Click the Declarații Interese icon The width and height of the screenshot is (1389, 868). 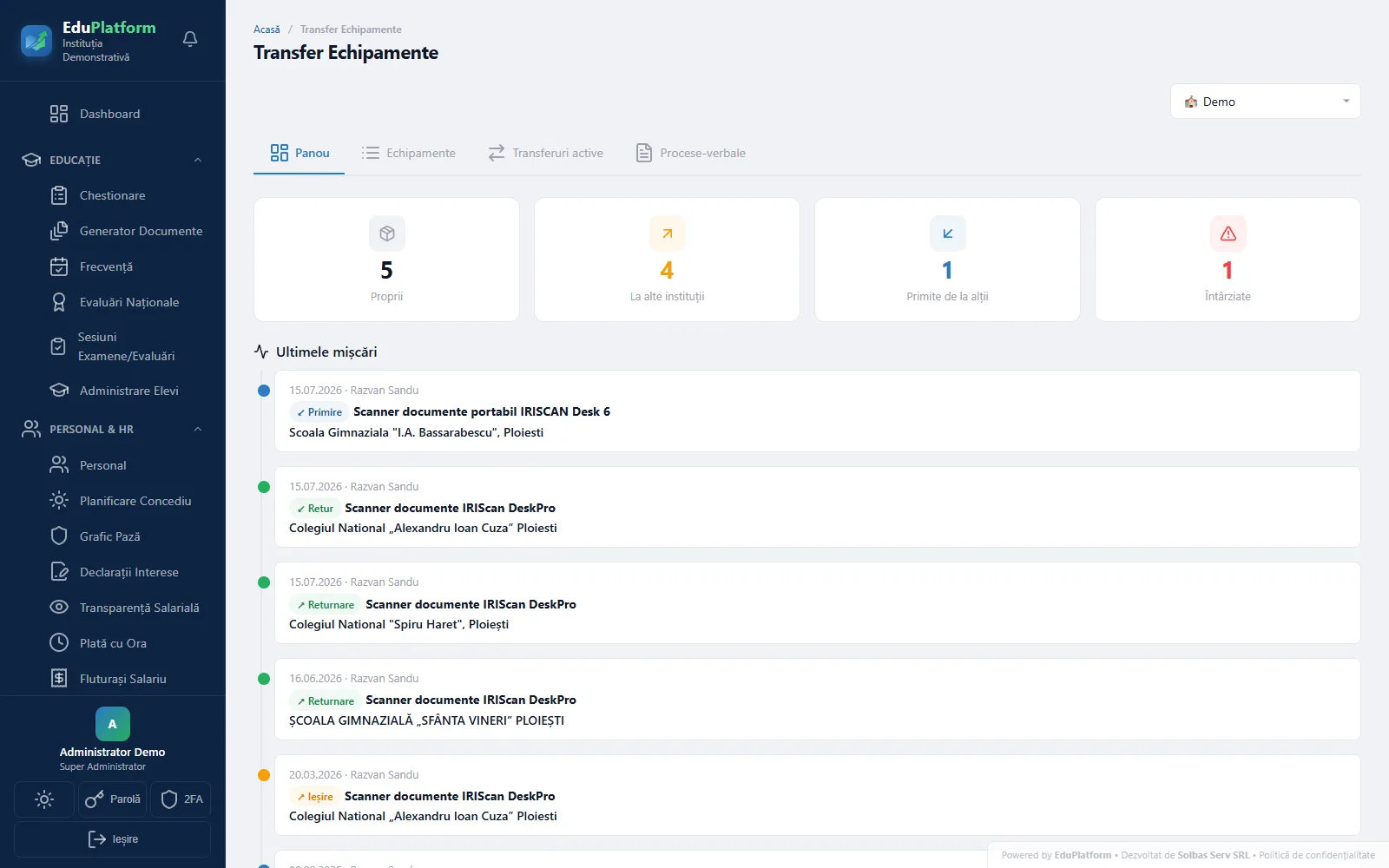coord(59,572)
